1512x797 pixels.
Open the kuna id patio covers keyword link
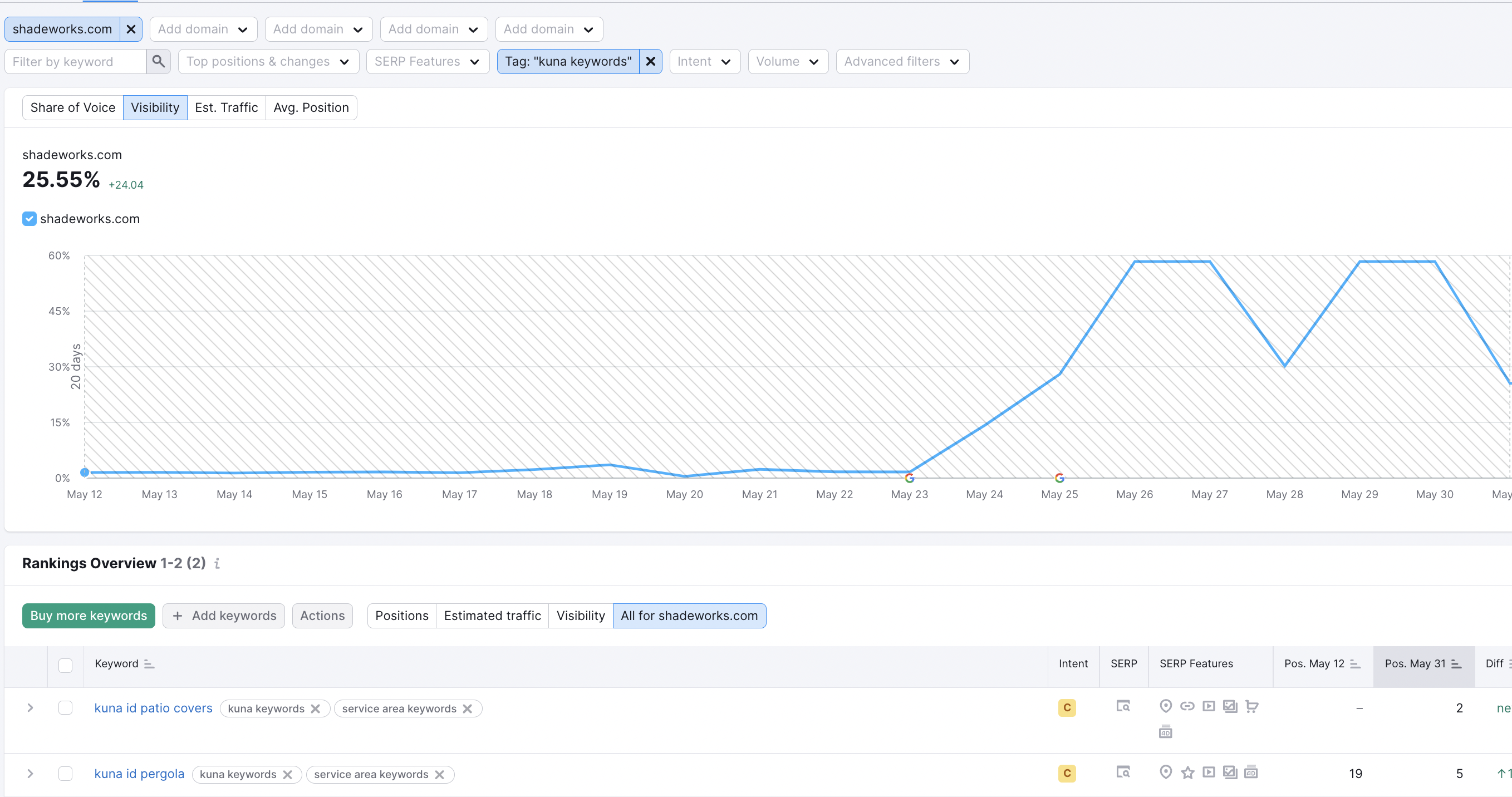click(x=153, y=708)
